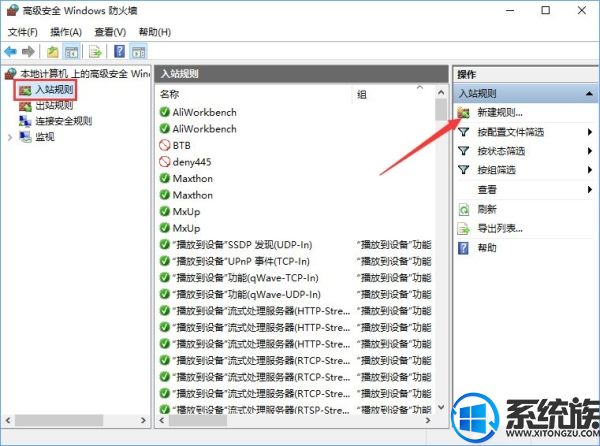Click the blocked icon beside BTB rule
The height and width of the screenshot is (446, 600).
tap(165, 145)
